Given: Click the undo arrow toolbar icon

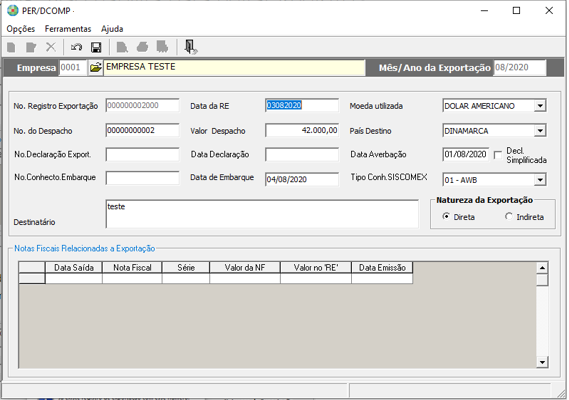Looking at the screenshot, I should coord(77,47).
